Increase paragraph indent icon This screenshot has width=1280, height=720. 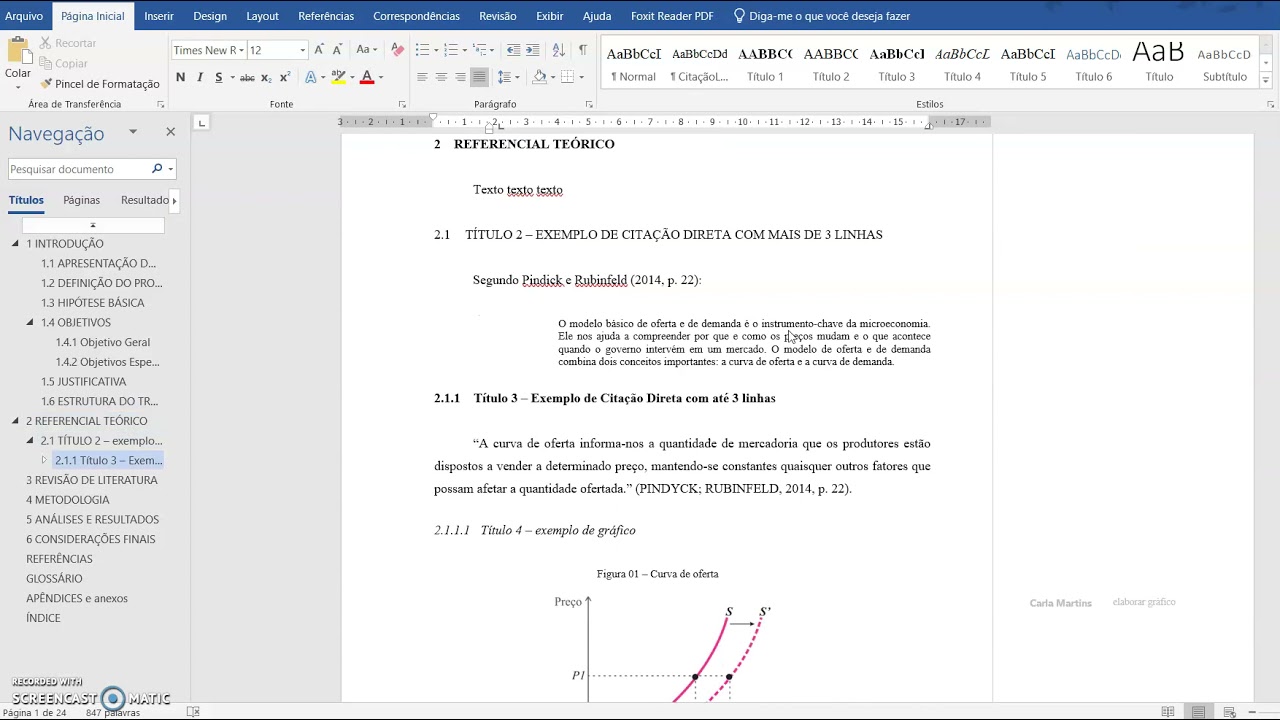point(532,50)
